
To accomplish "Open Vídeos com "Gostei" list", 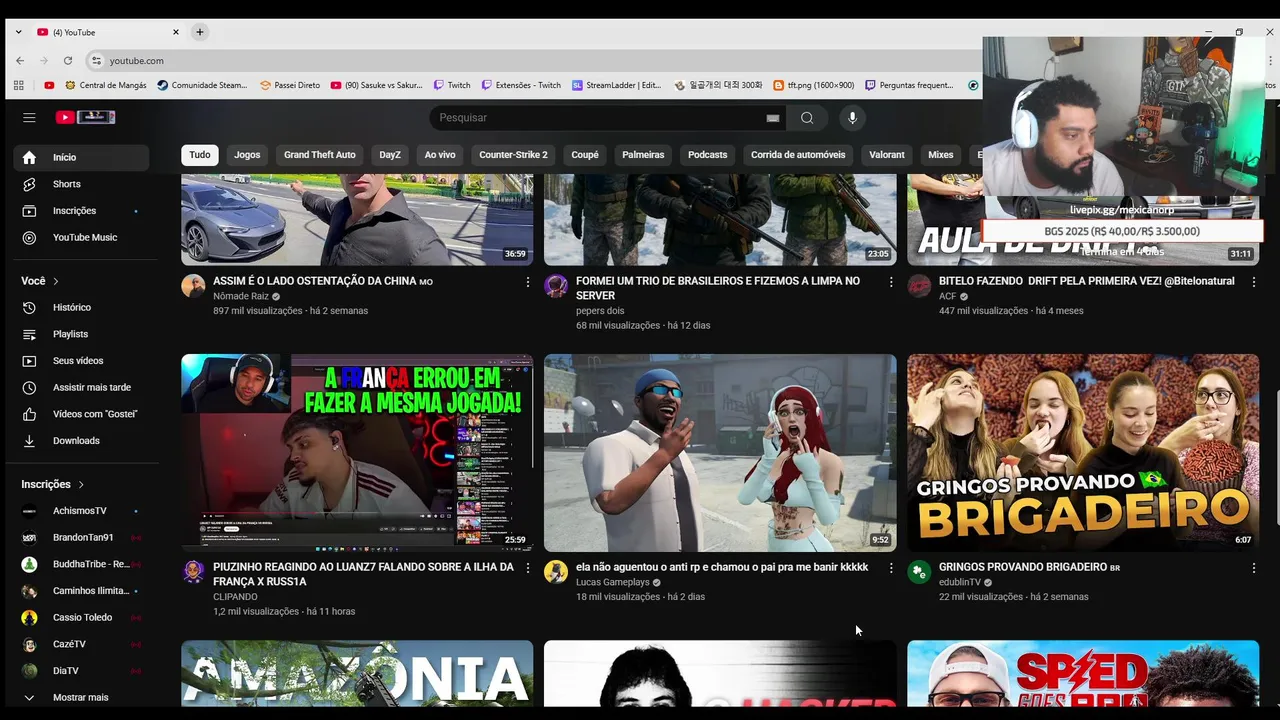I will click(81, 414).
